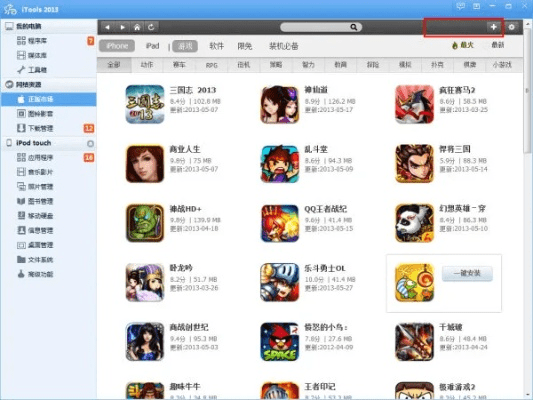The height and width of the screenshot is (400, 533).
Task: Select the 全部 category tab
Action: (114, 65)
